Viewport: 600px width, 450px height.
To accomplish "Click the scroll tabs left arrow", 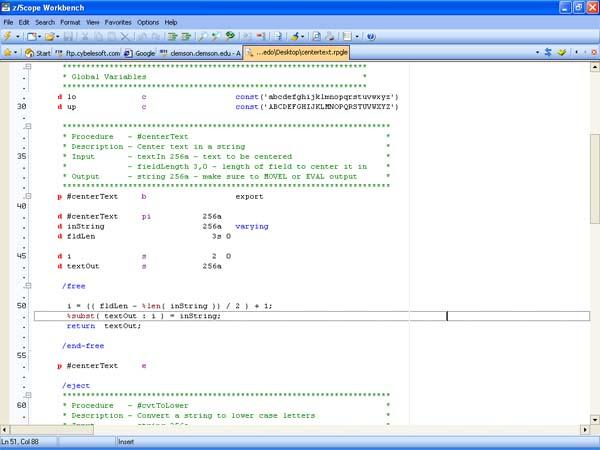I will click(577, 52).
